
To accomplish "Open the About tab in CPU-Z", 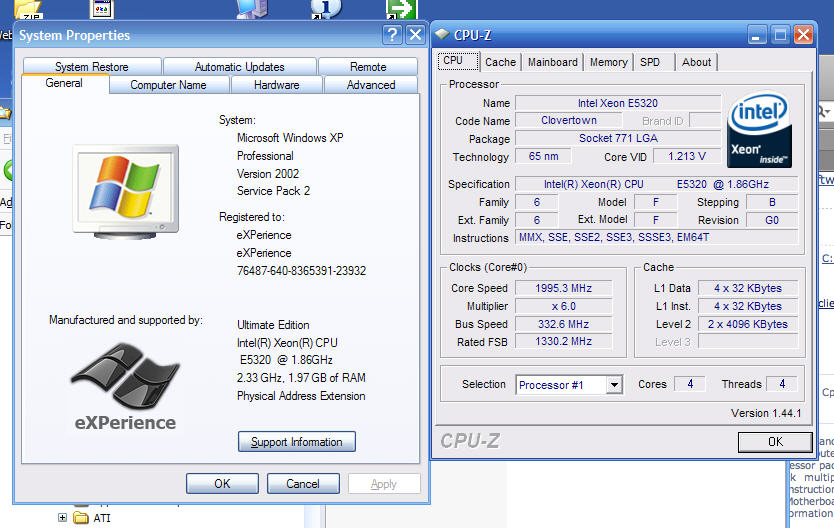I will pos(696,62).
